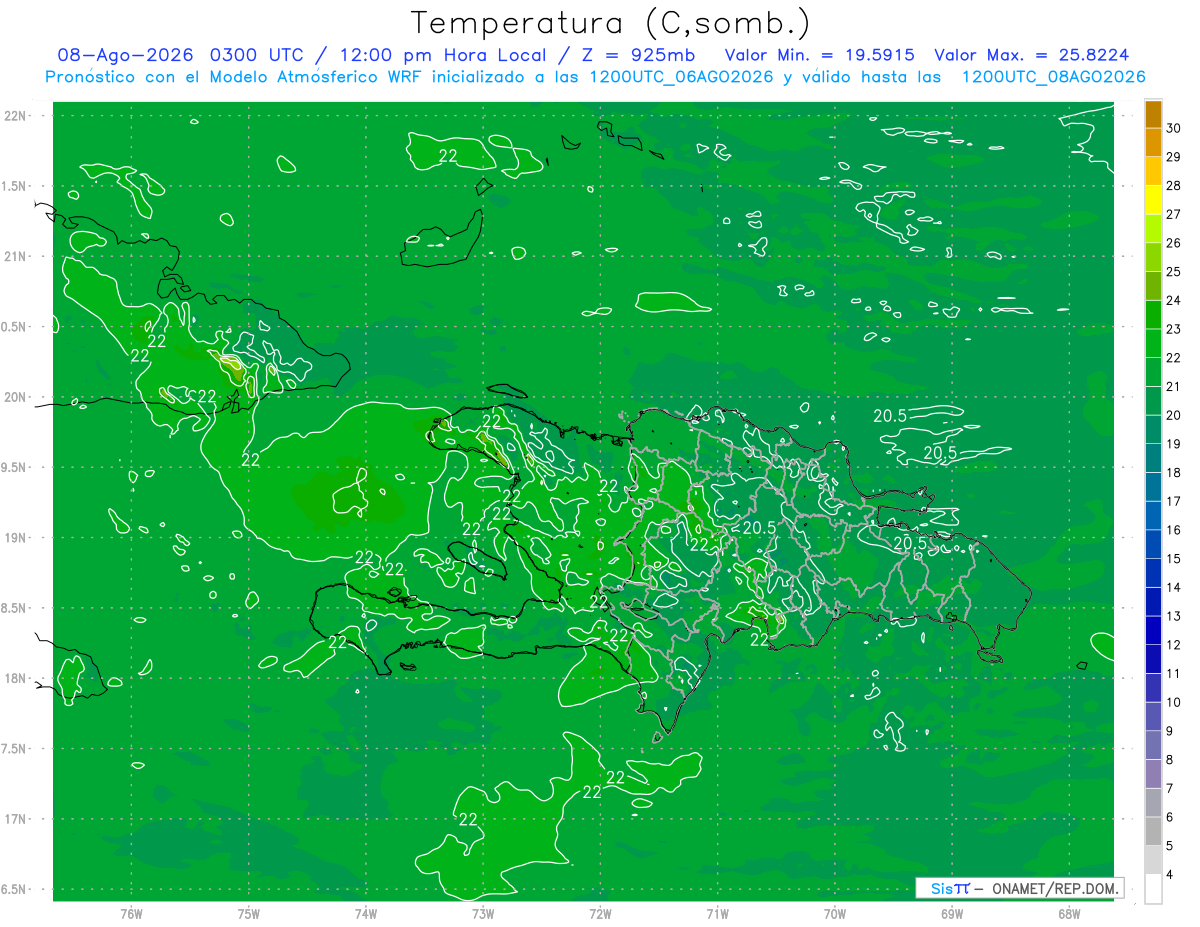Click the "19N" latitude axis label
The image size is (1200, 927).
[x=16, y=538]
